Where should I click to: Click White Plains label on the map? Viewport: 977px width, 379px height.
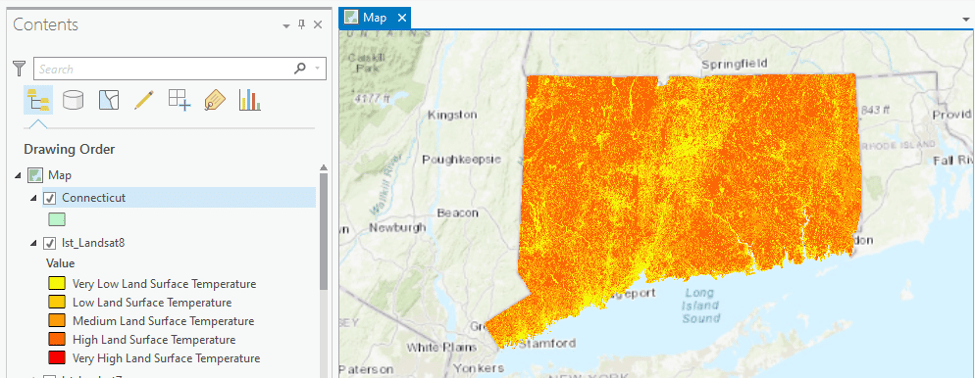click(x=442, y=347)
